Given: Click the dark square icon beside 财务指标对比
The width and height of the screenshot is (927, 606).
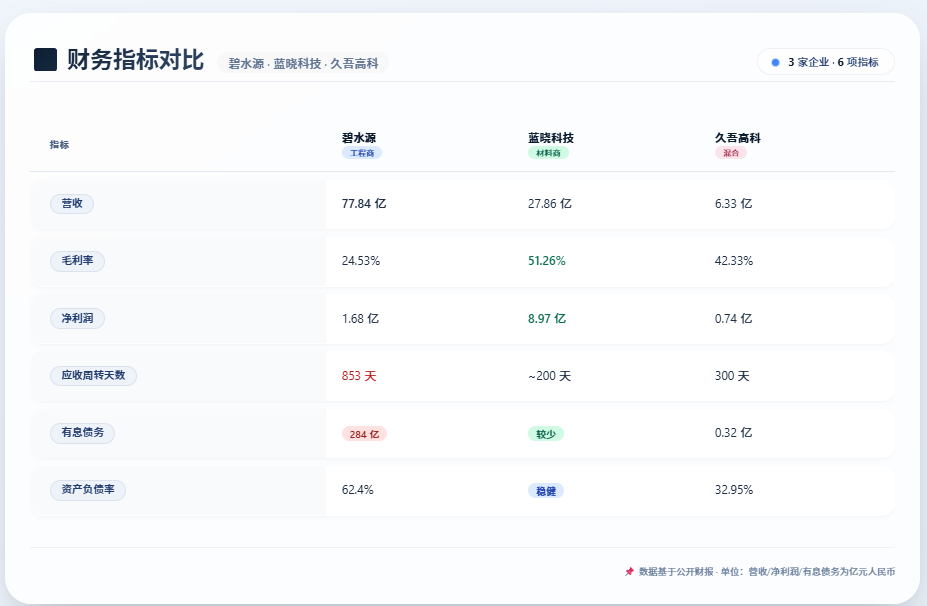Looking at the screenshot, I should point(46,60).
